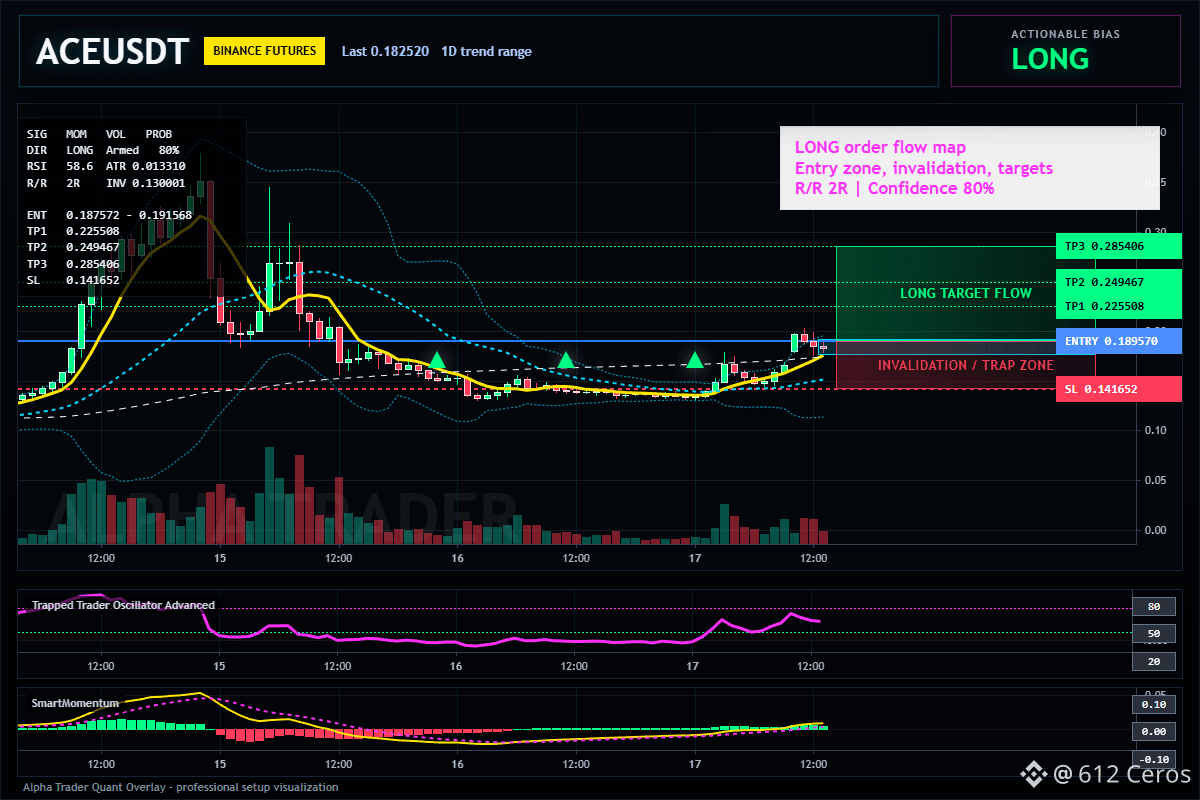Click the -0.10 level on SmartMomentum axis
The image size is (1200, 800).
click(1153, 759)
